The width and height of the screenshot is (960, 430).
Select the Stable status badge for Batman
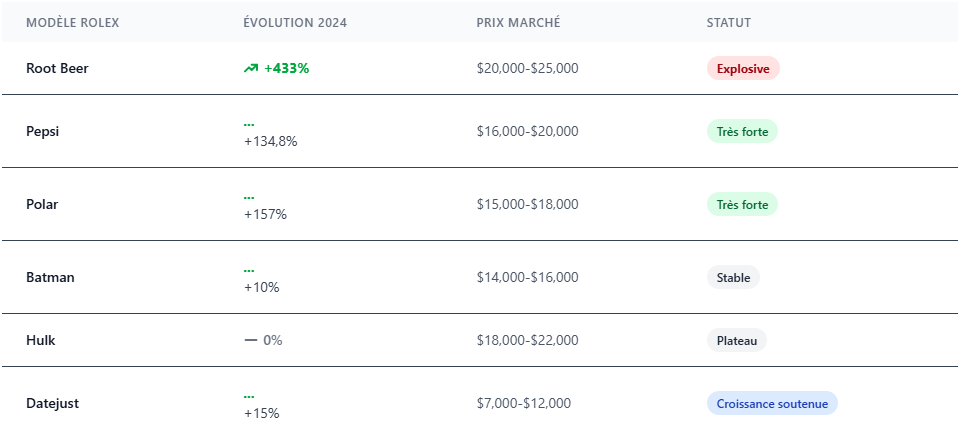coord(733,277)
